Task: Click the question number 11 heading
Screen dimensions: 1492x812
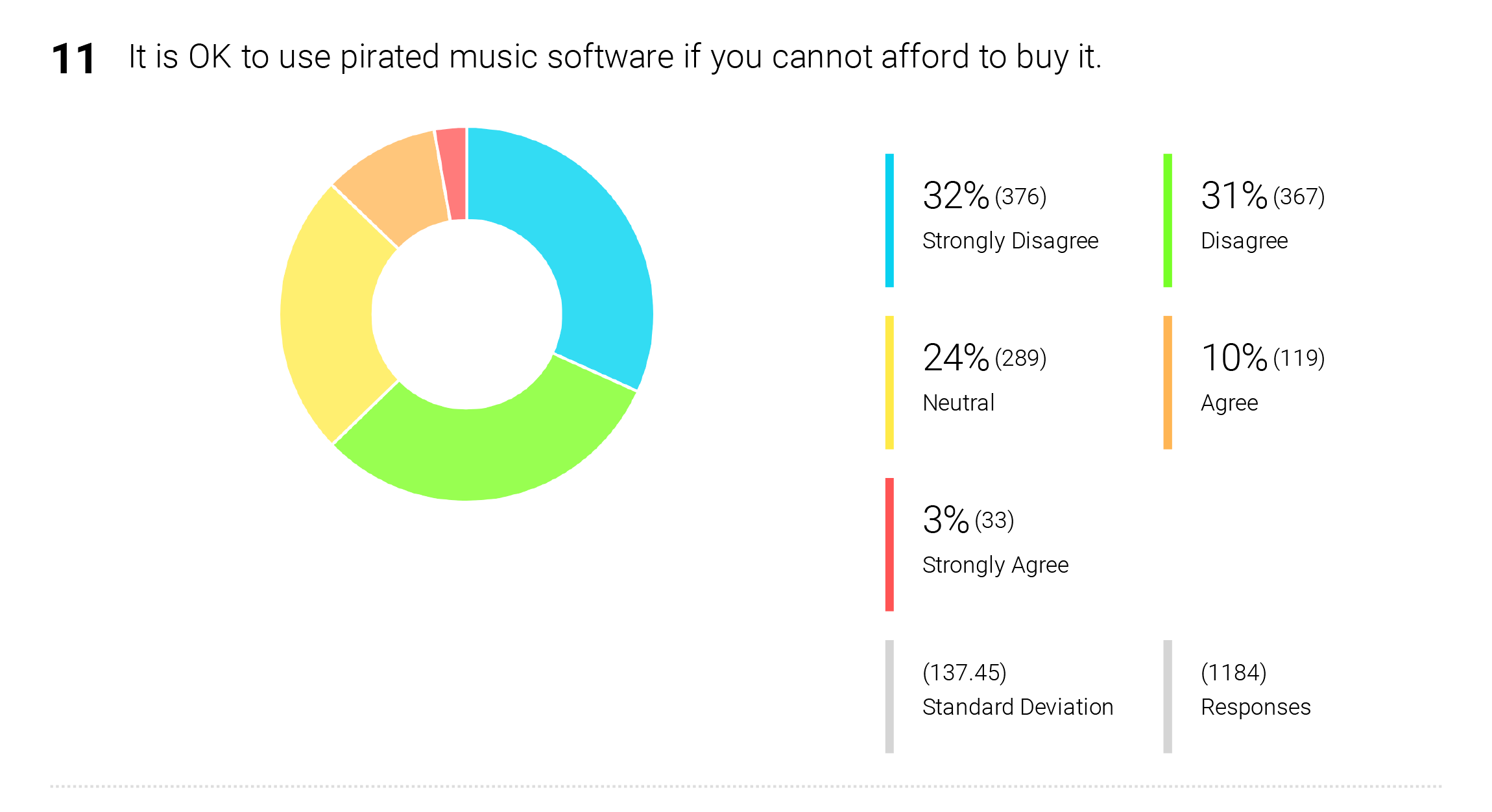Action: 73,59
